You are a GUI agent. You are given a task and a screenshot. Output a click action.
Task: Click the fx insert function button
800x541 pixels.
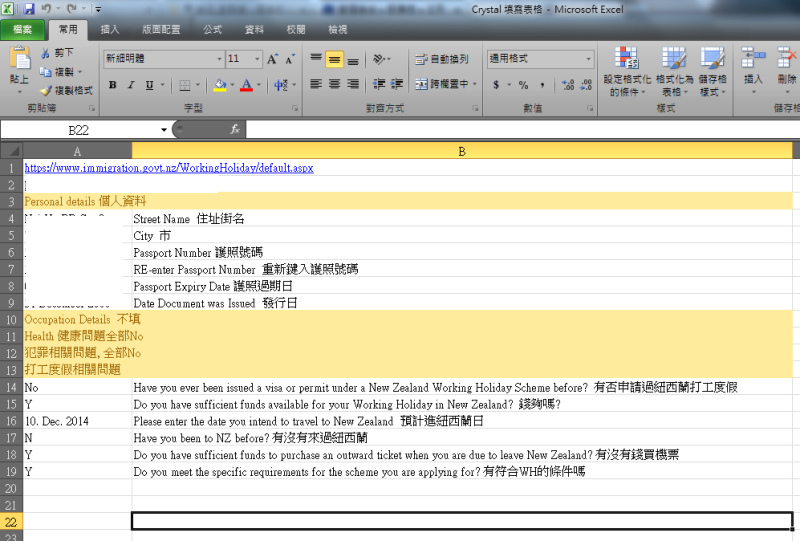tap(235, 130)
